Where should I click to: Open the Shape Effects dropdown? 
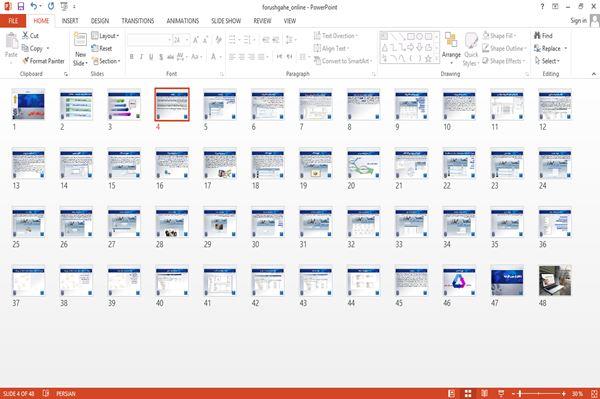tap(504, 61)
